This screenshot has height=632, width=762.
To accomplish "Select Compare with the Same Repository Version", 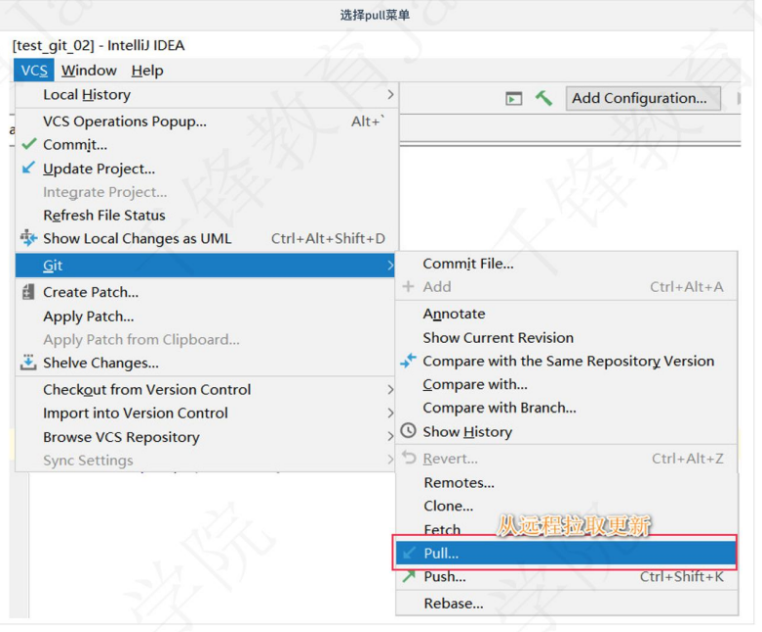I will (567, 361).
